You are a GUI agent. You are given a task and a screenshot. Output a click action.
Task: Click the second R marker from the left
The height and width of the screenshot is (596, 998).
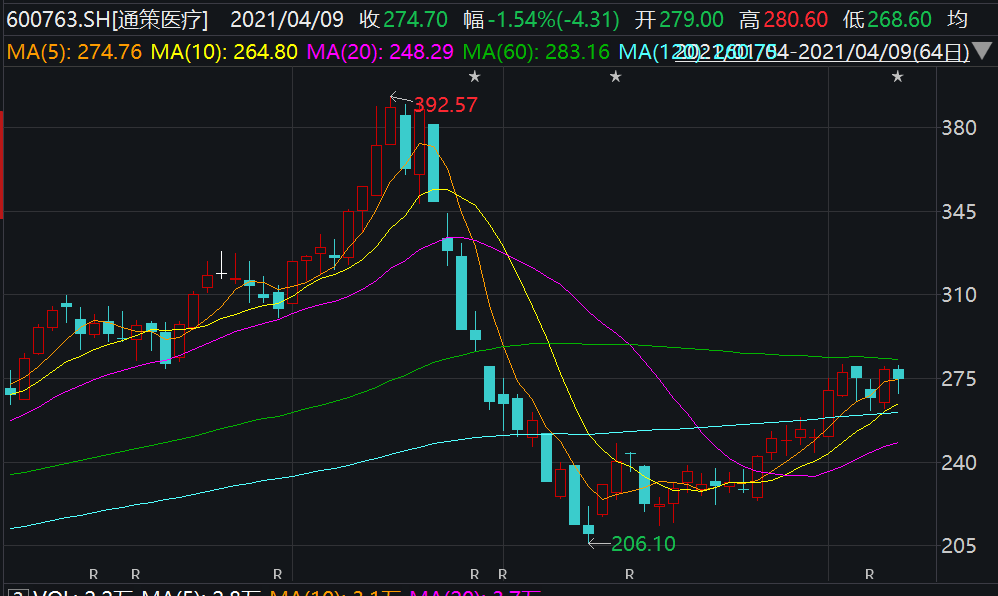(x=136, y=574)
